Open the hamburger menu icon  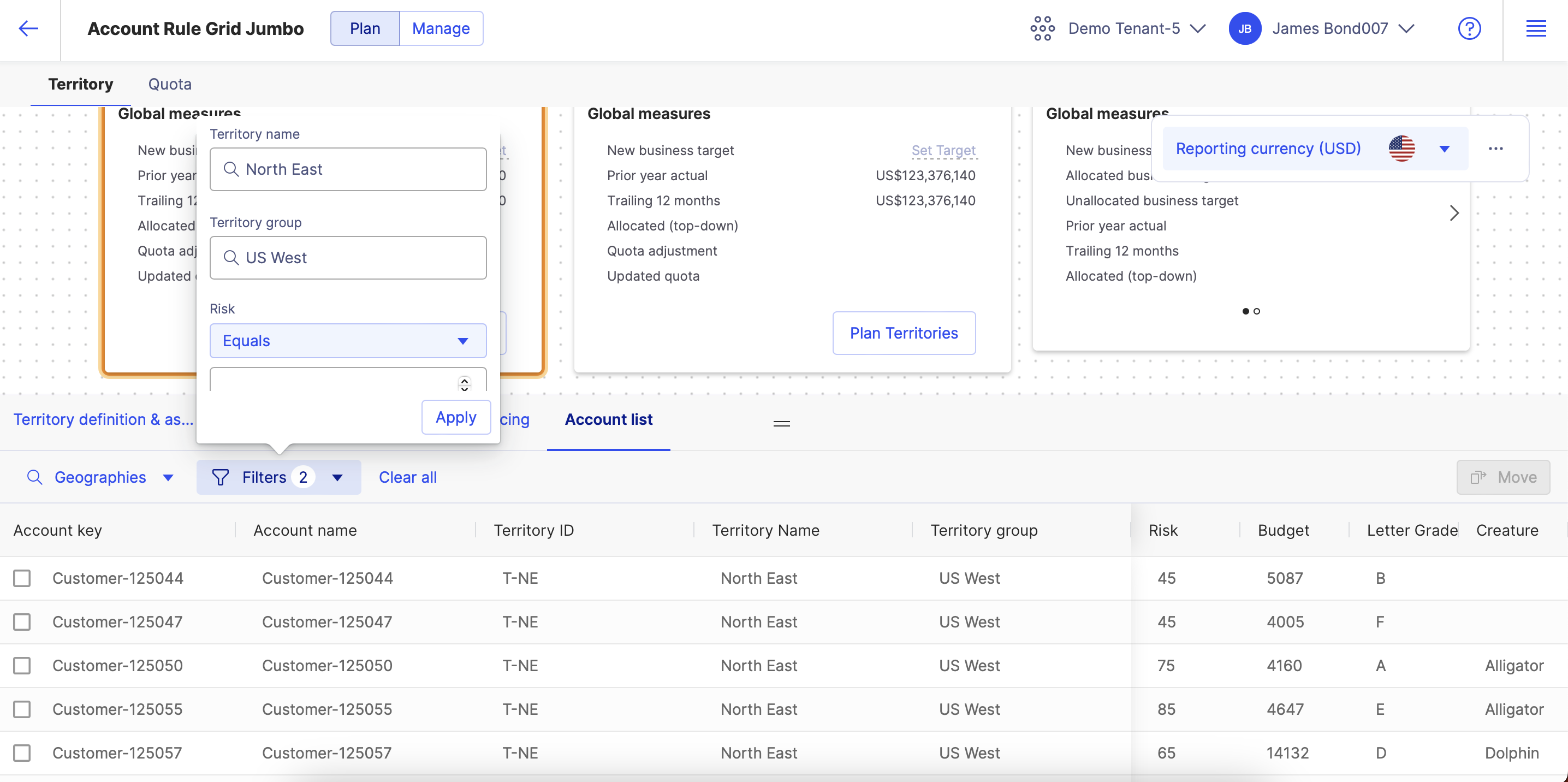(x=1536, y=28)
